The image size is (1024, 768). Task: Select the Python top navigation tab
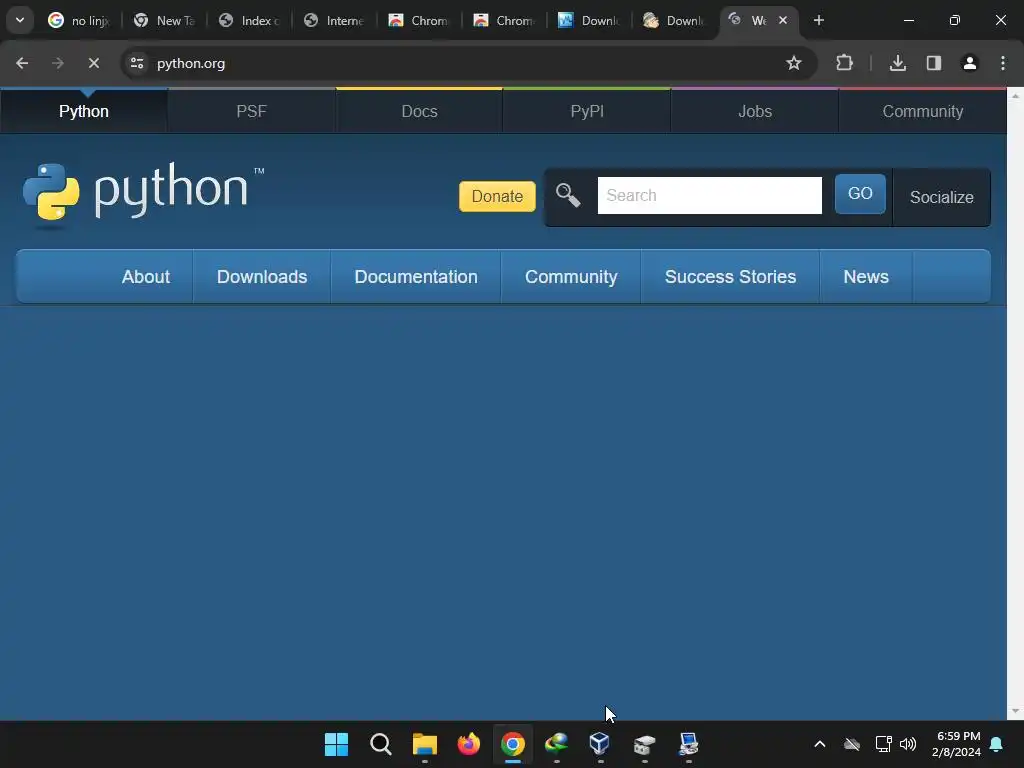point(84,111)
